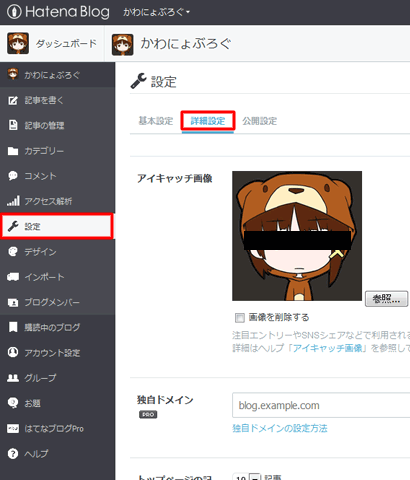
Task: Click the member icon for ブログメンバー
Action: point(13,303)
